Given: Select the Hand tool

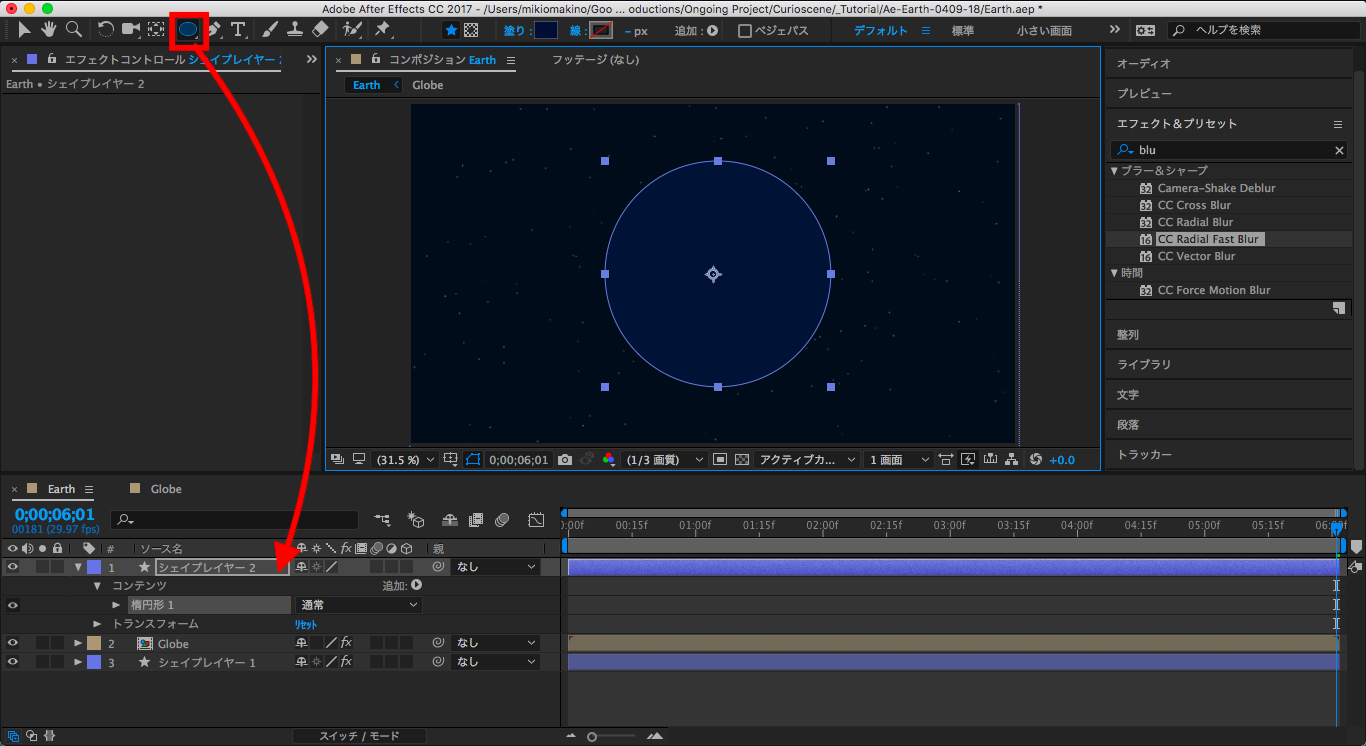Looking at the screenshot, I should click(x=49, y=30).
